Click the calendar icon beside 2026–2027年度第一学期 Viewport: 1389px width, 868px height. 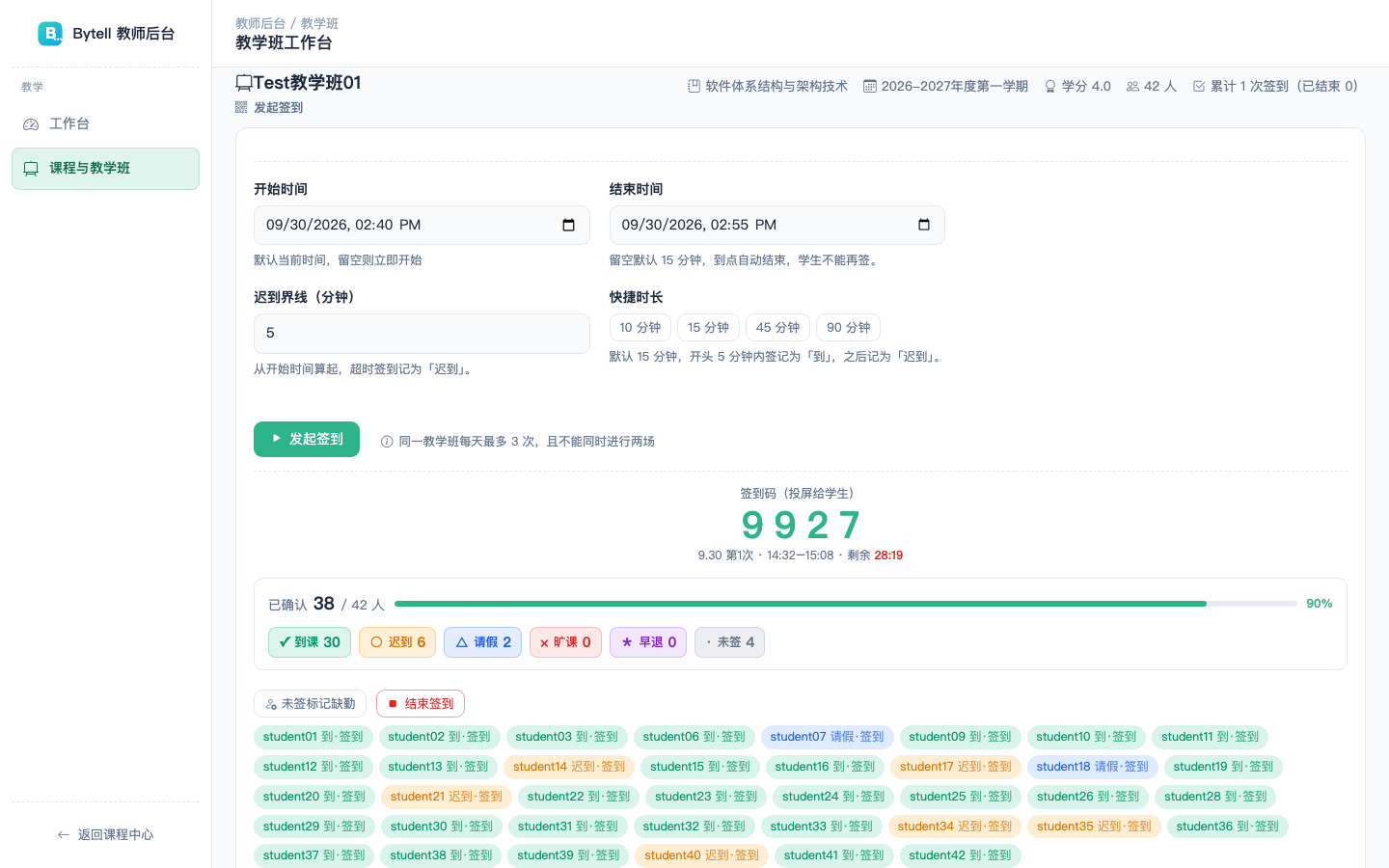tap(870, 86)
